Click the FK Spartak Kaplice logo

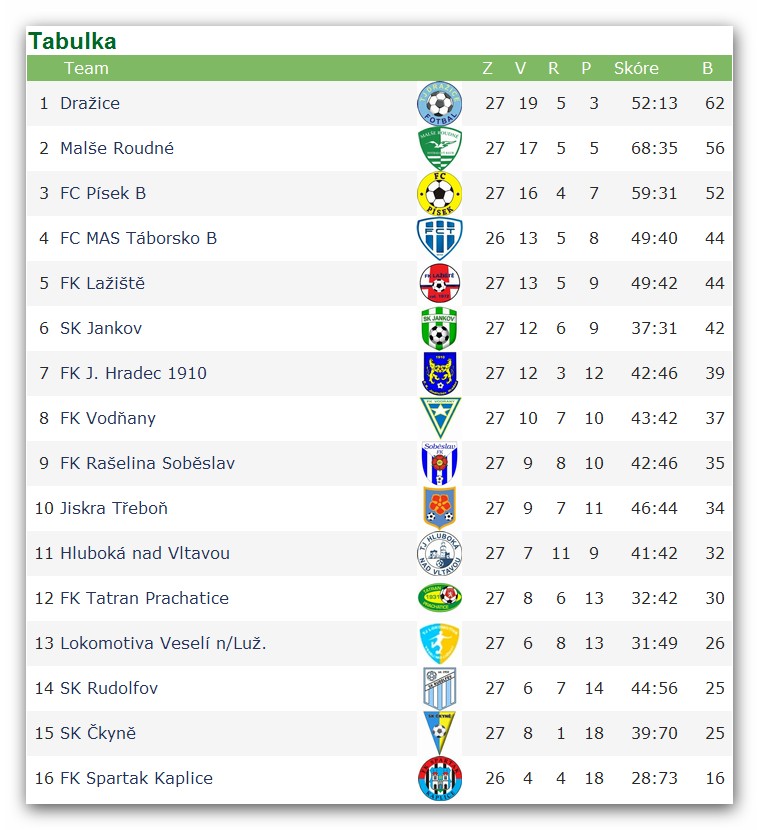point(439,779)
